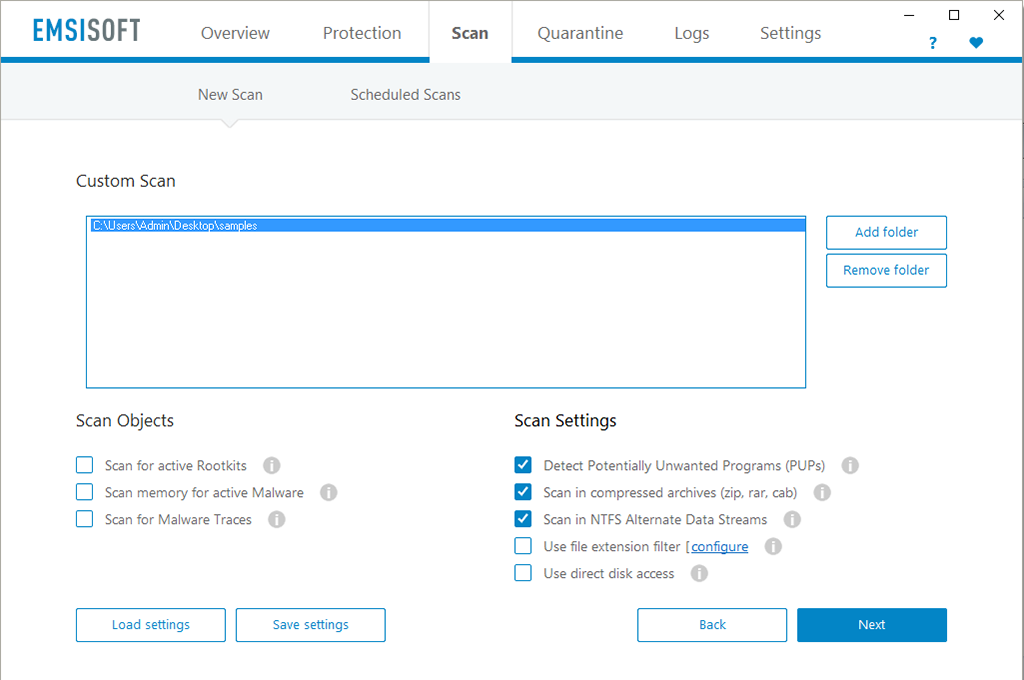The width and height of the screenshot is (1024, 680).
Task: Tick Scan memory for active Malware checkbox
Action: (x=85, y=492)
